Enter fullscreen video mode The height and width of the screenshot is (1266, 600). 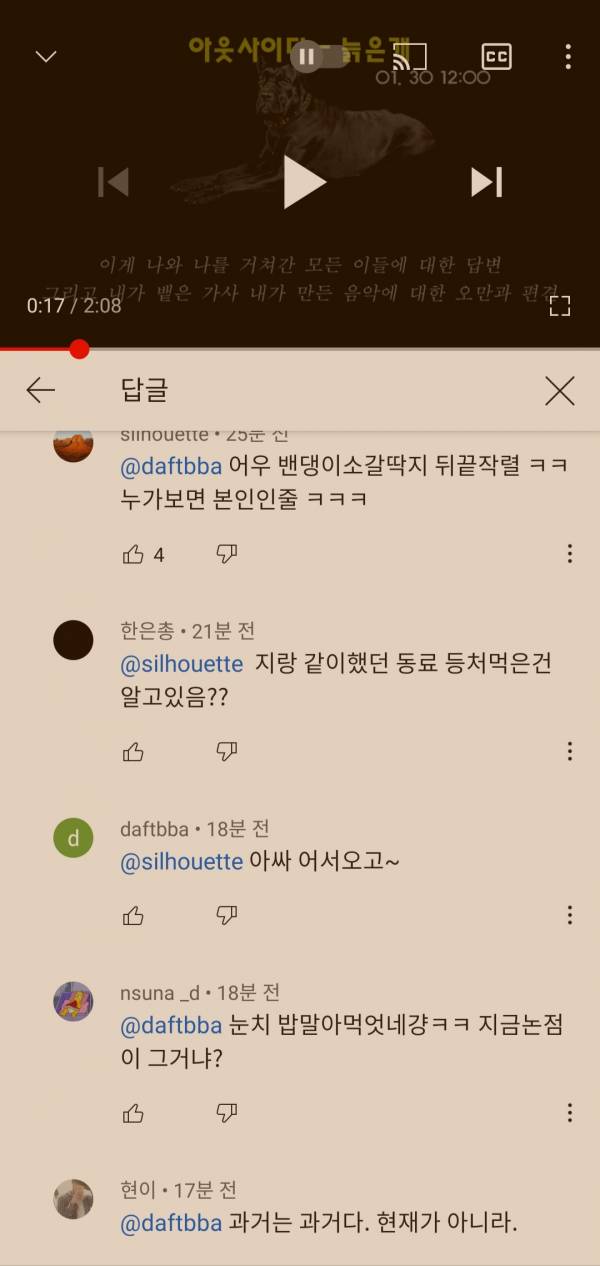point(560,306)
